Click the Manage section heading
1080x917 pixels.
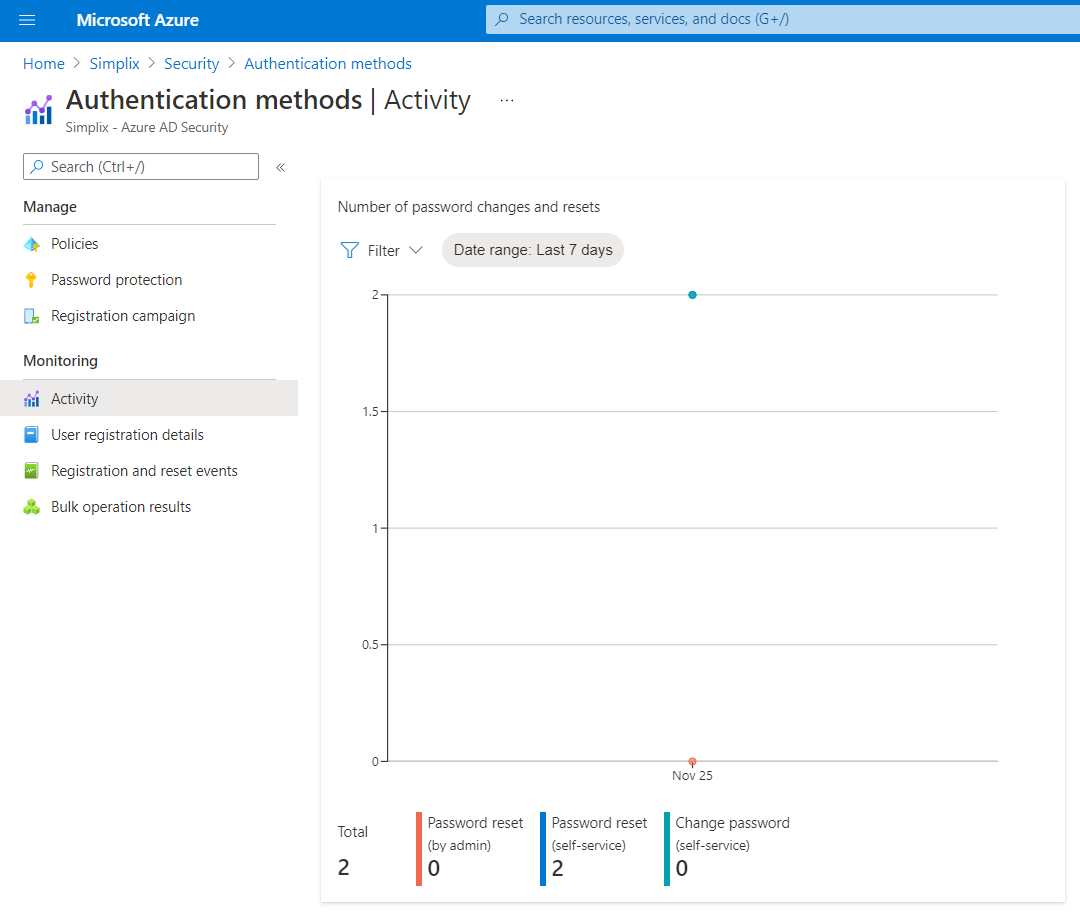pyautogui.click(x=50, y=207)
